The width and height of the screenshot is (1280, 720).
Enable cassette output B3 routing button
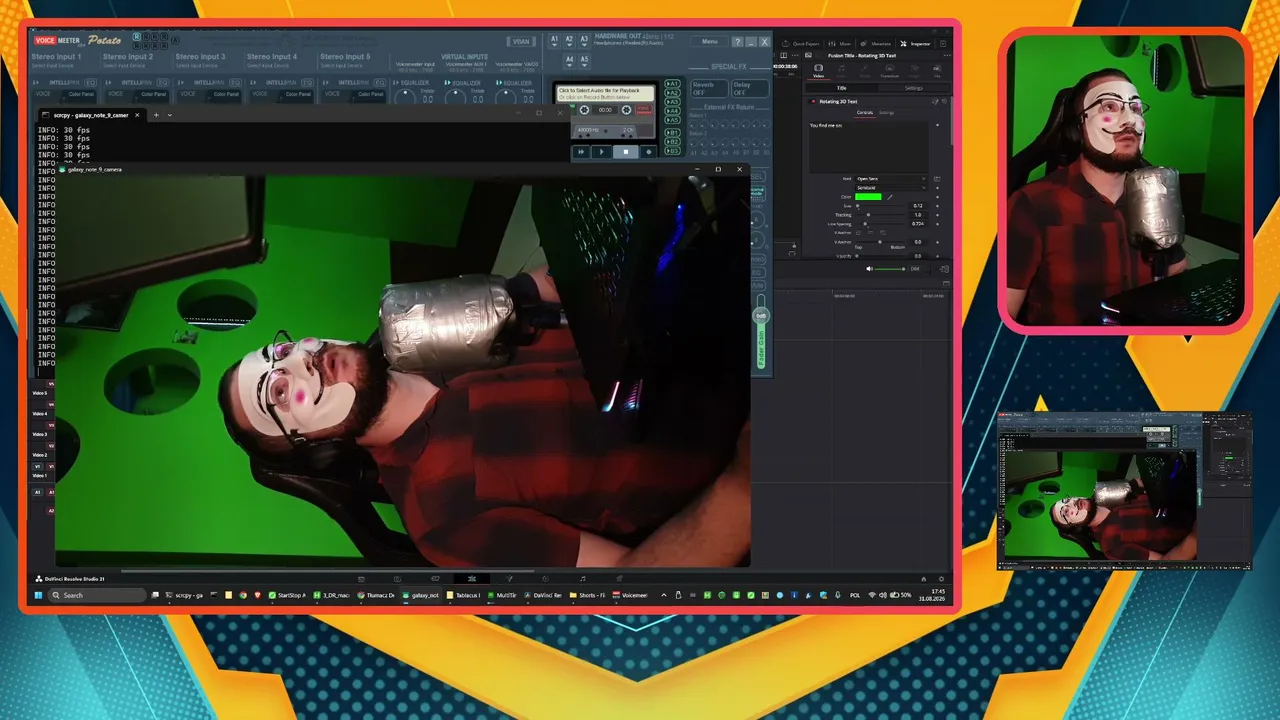[x=673, y=151]
